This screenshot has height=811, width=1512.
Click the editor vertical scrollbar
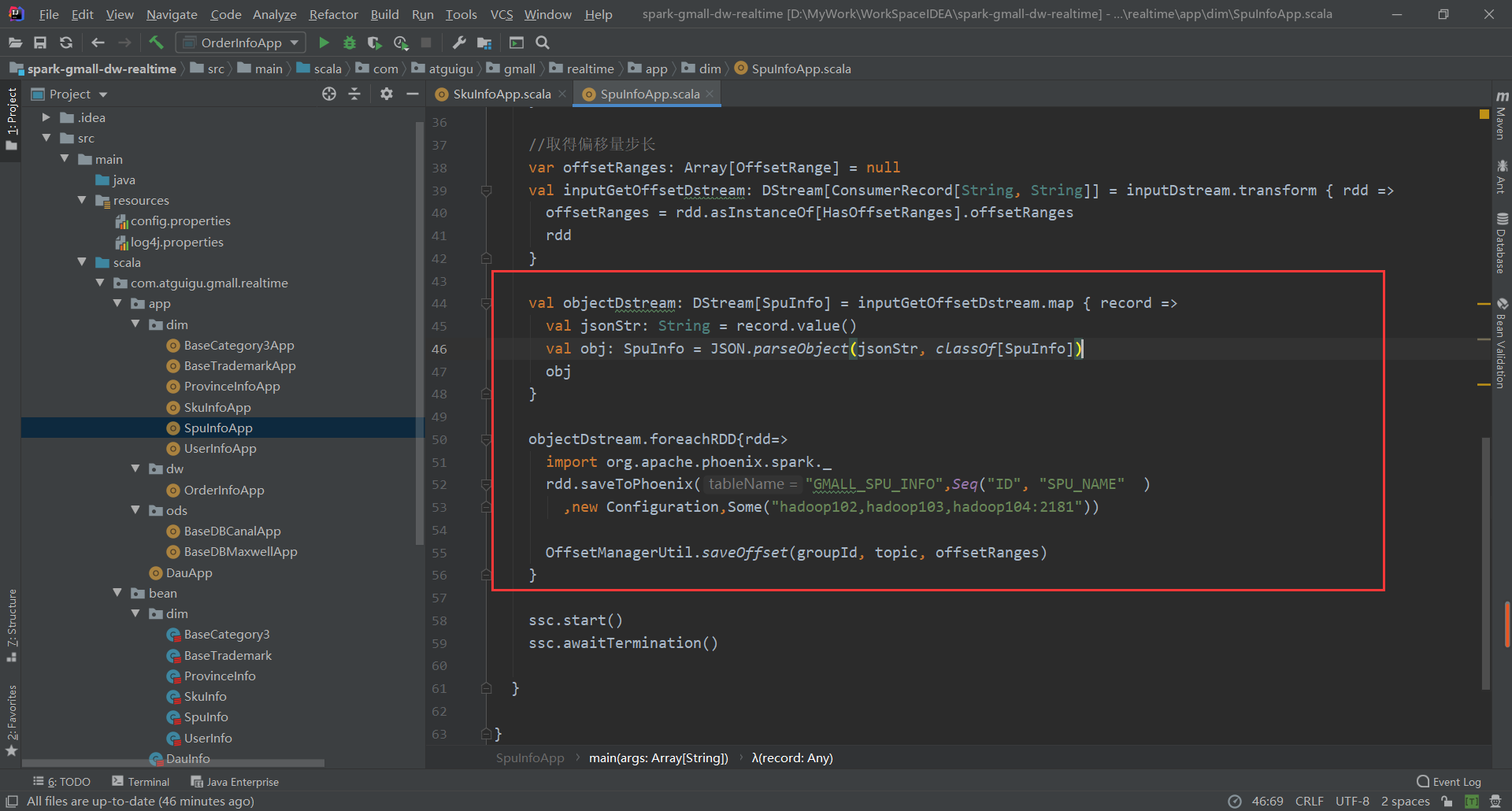point(1485,563)
